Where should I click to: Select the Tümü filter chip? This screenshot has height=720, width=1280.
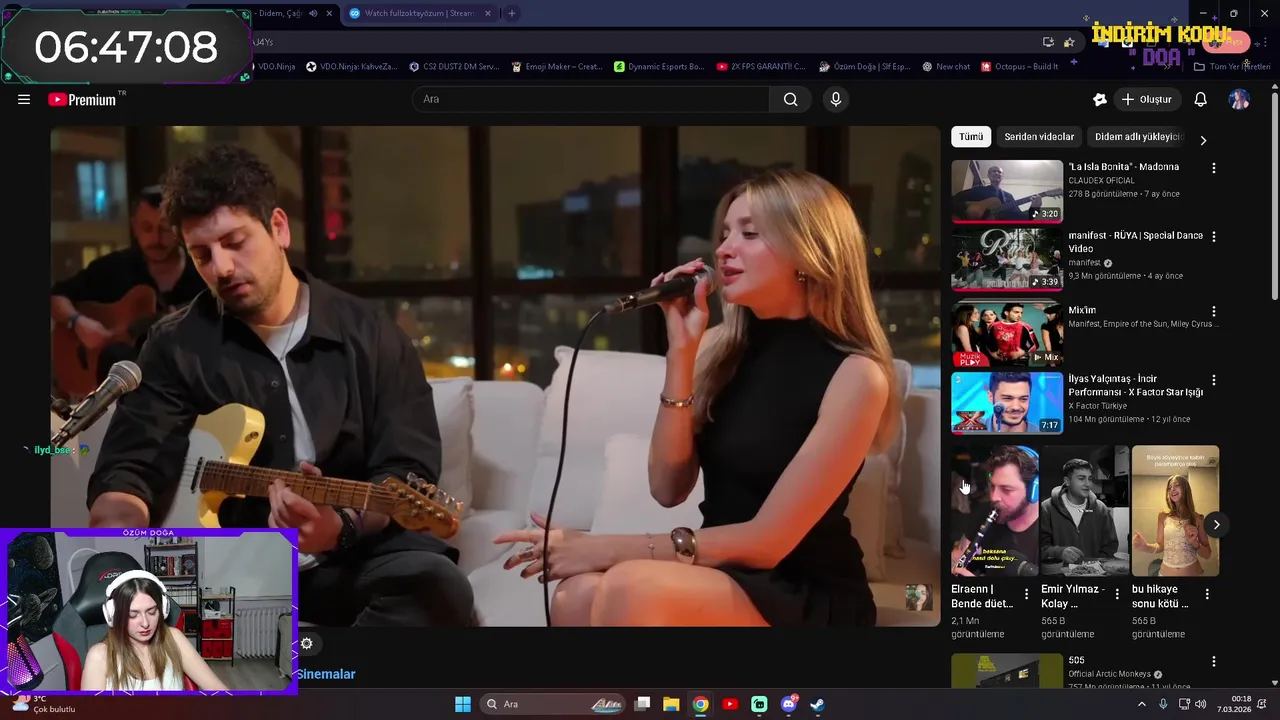pos(971,137)
